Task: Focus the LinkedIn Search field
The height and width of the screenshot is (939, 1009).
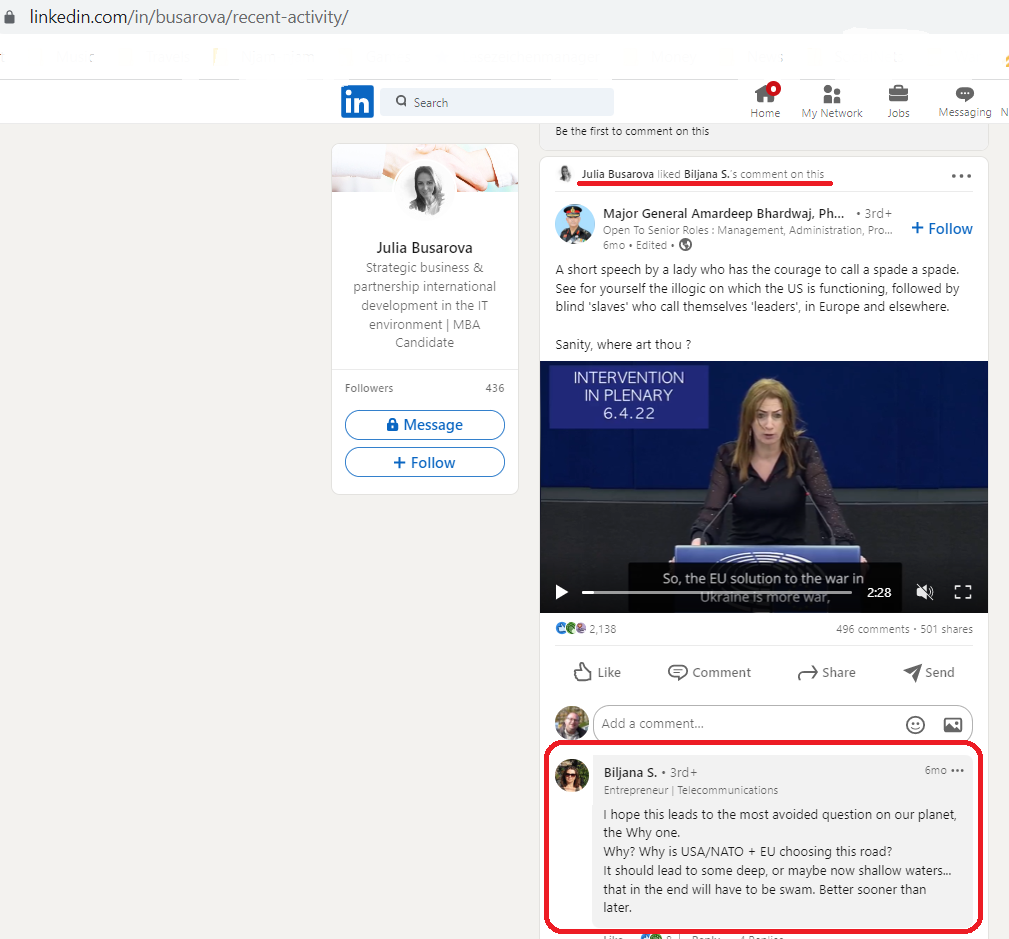Action: click(x=497, y=102)
